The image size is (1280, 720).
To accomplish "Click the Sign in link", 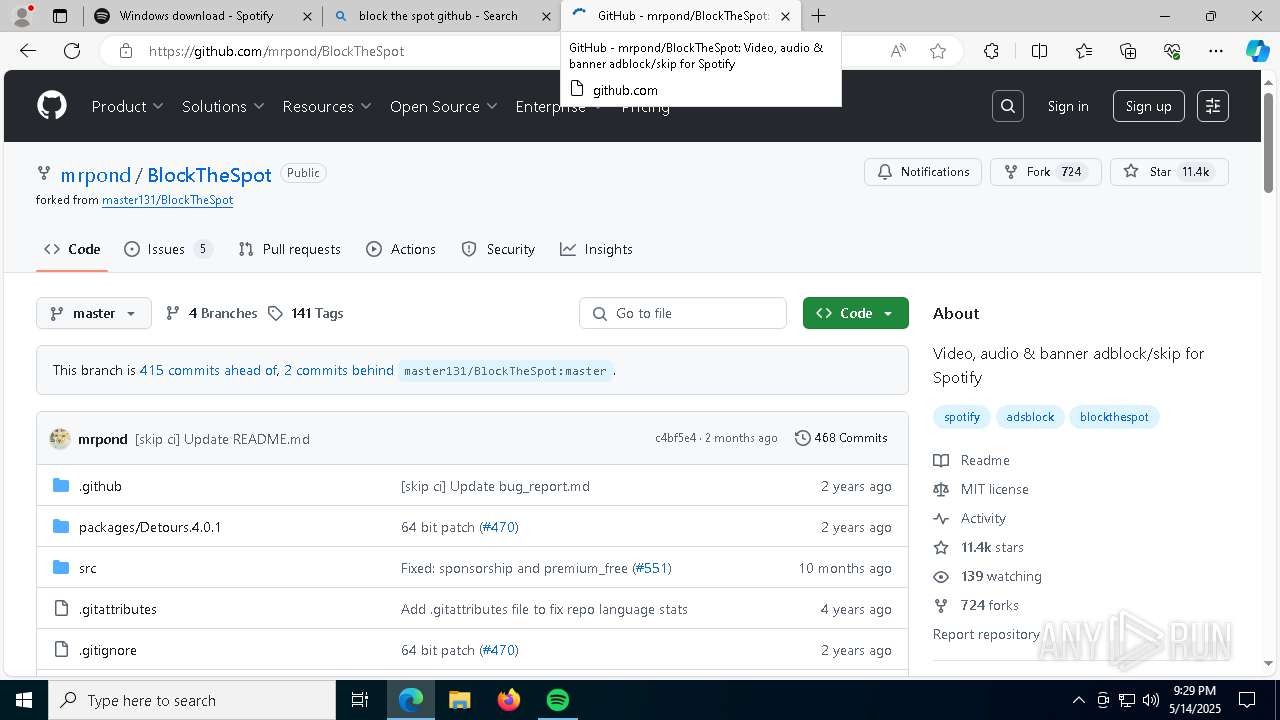I will pyautogui.click(x=1068, y=106).
